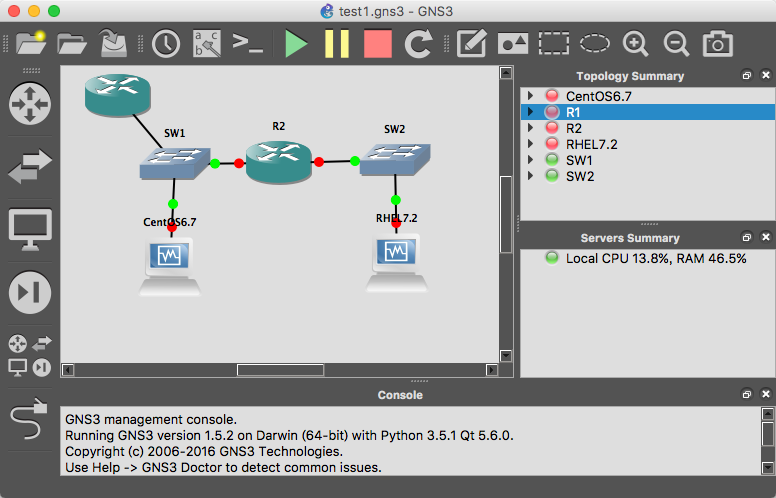Open console to all devices icon

247,43
